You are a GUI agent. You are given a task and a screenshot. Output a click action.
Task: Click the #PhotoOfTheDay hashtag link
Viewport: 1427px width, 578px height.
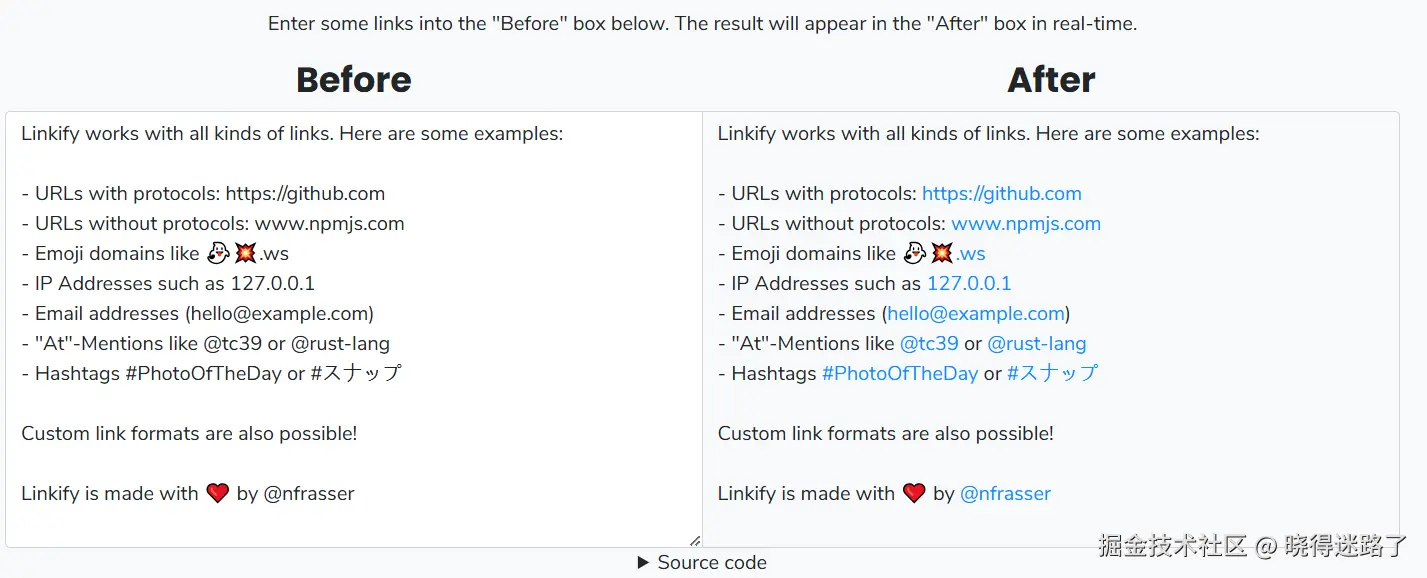pos(899,374)
